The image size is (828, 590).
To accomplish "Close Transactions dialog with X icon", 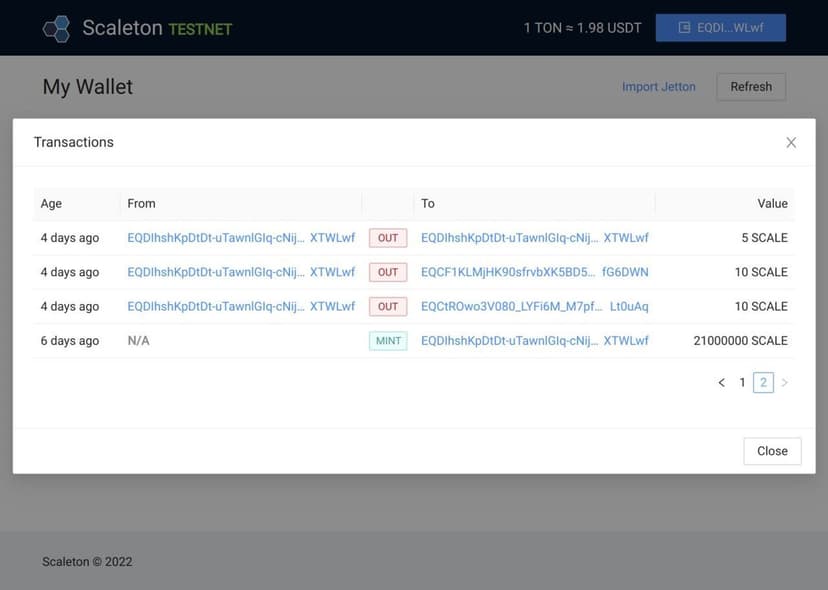I will coord(791,143).
